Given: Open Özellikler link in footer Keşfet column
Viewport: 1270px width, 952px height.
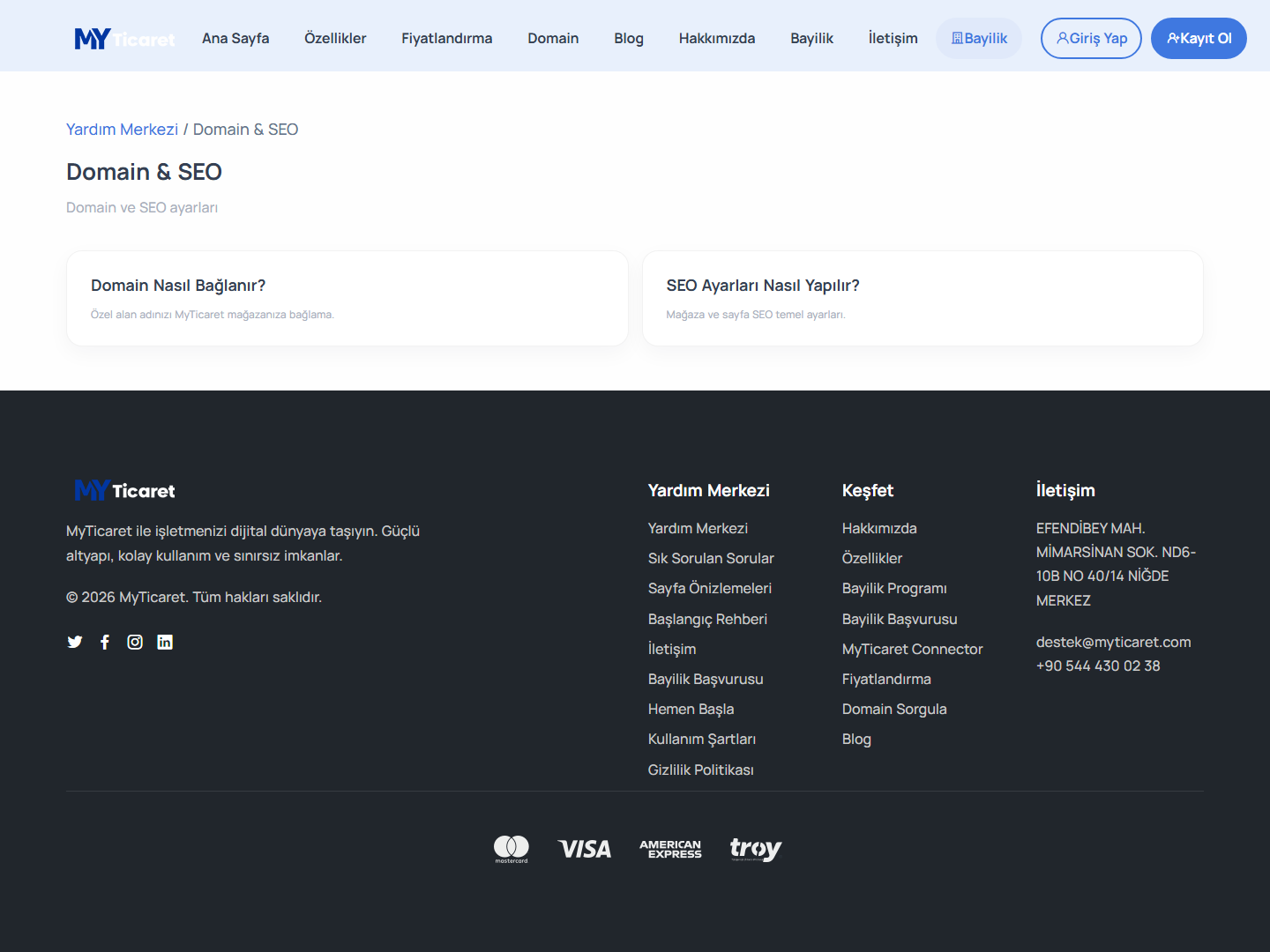Looking at the screenshot, I should (x=872, y=558).
